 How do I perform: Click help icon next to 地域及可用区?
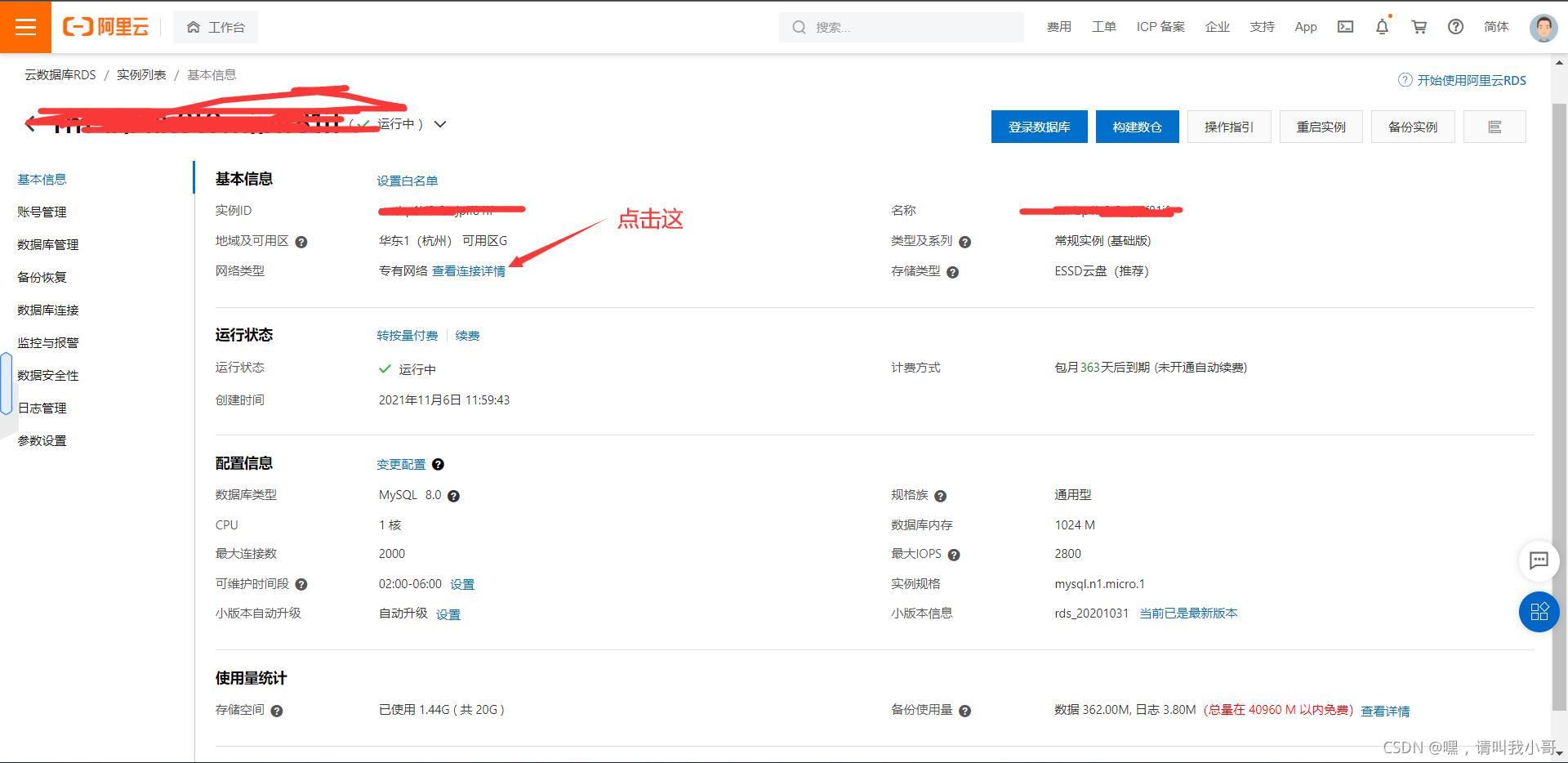[301, 242]
